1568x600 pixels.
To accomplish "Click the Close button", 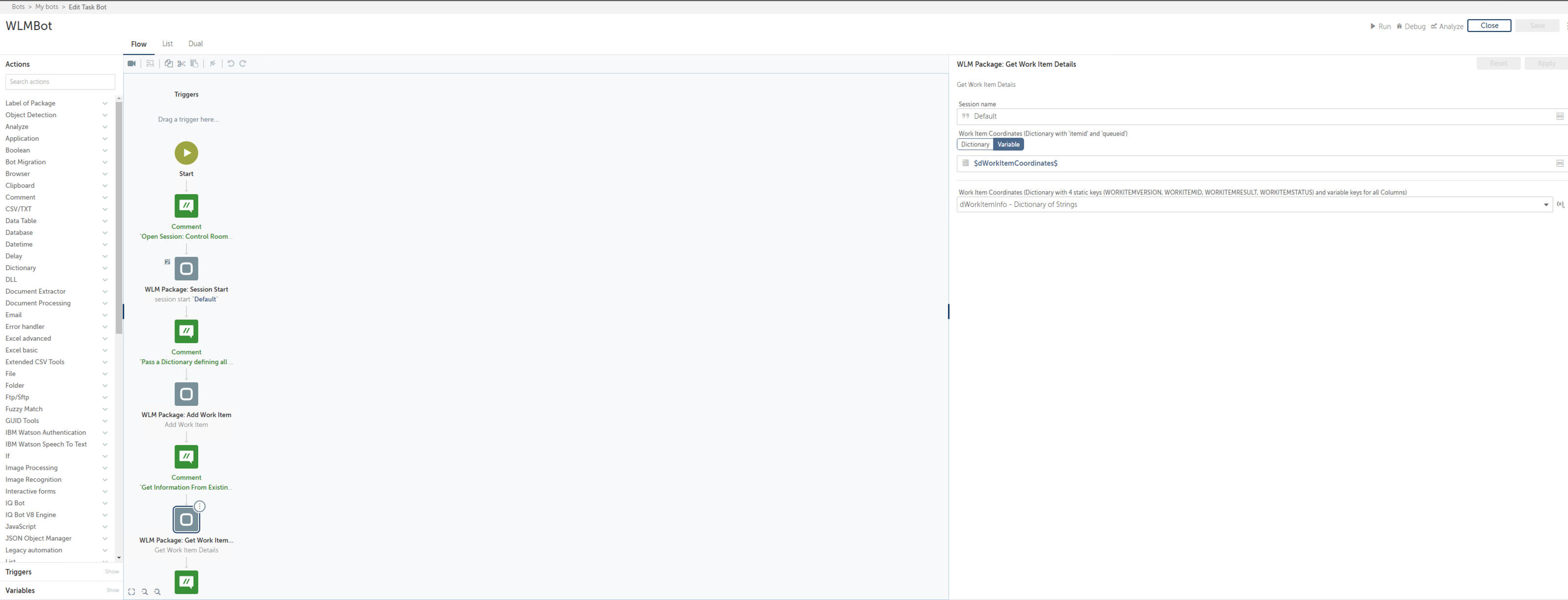I will coord(1489,25).
